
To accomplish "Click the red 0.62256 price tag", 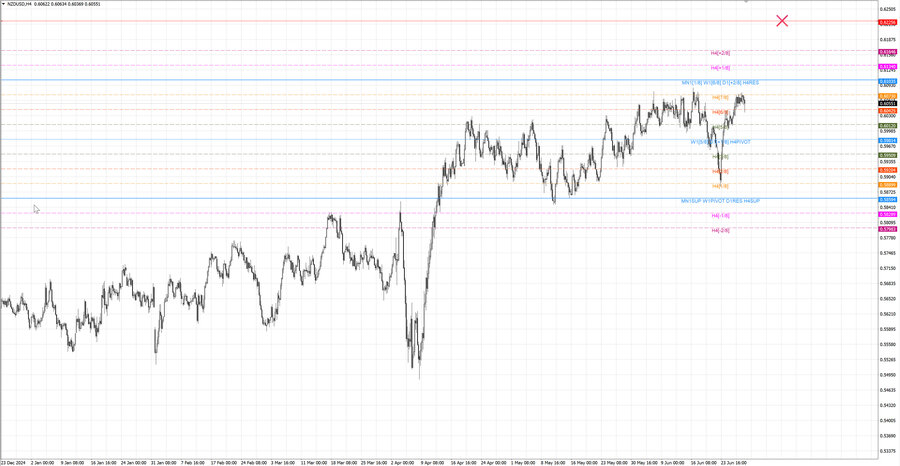I will click(x=887, y=22).
